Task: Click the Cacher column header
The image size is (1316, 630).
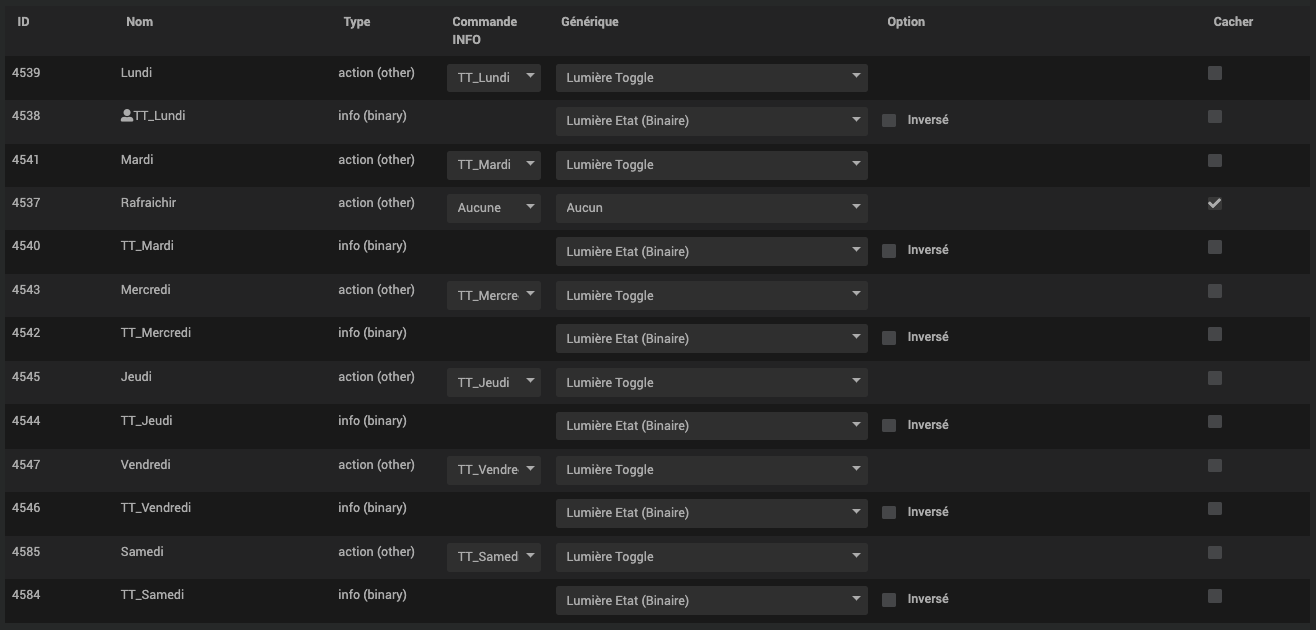Action: pyautogui.click(x=1232, y=22)
